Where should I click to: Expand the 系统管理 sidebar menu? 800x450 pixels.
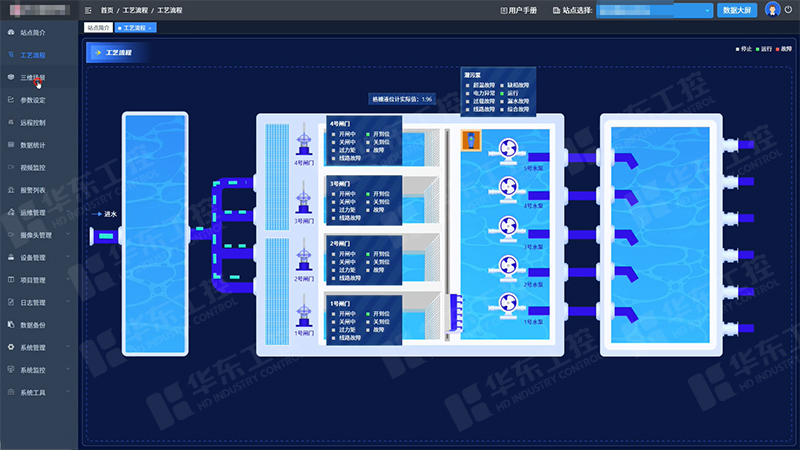[38, 347]
